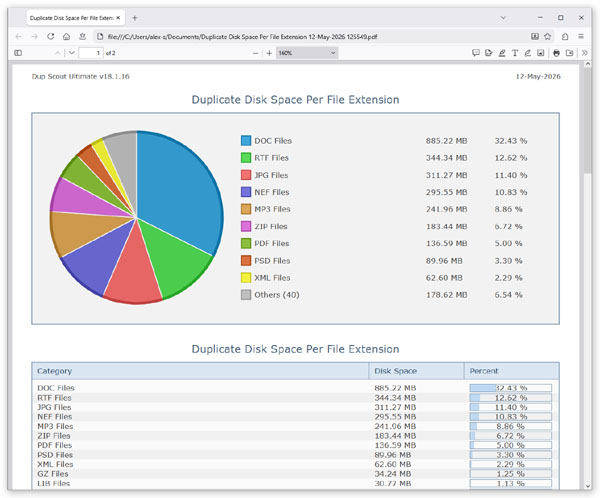Click the Add image tool
The image size is (600, 498).
pos(540,53)
